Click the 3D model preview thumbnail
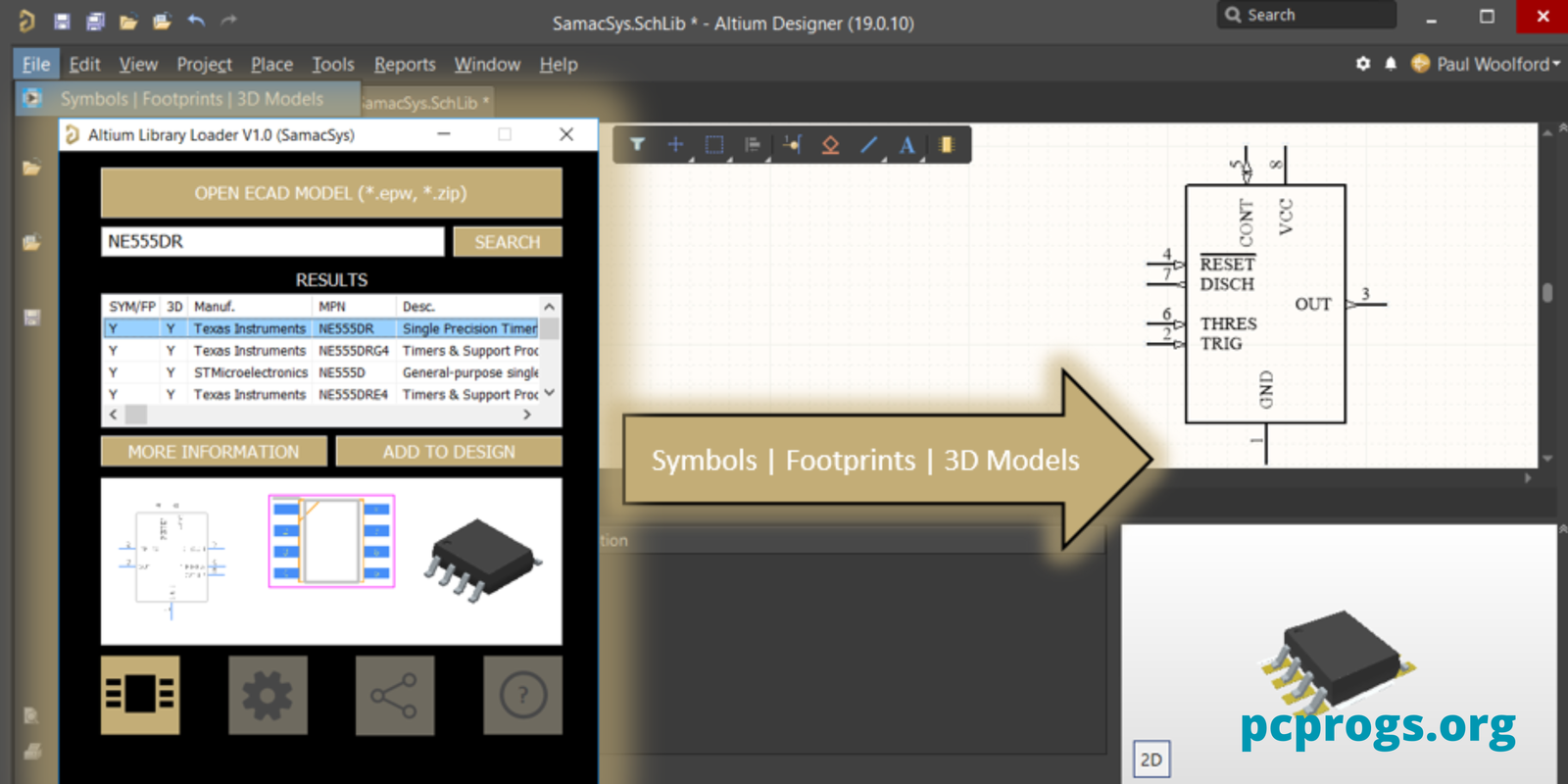This screenshot has width=1568, height=784. coord(482,559)
